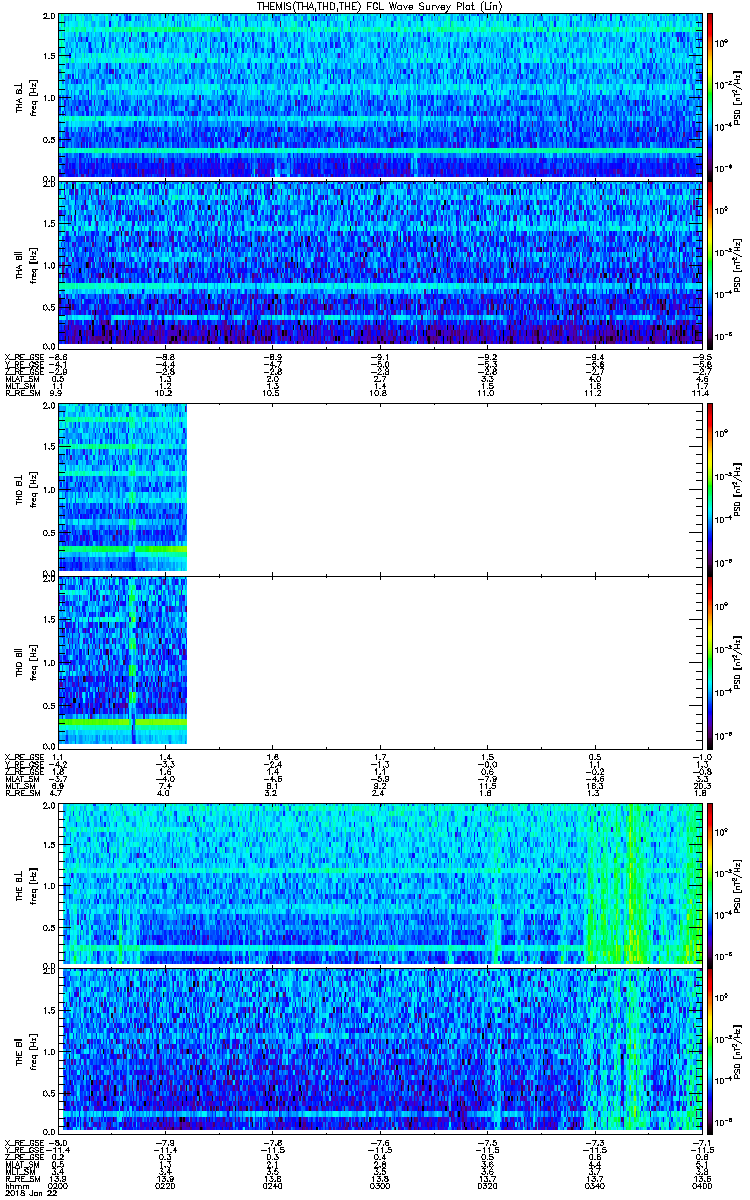The image size is (750, 1200).
Task: Click the '11.4' R_RE_SM value under THA panels
Action: coord(702,395)
